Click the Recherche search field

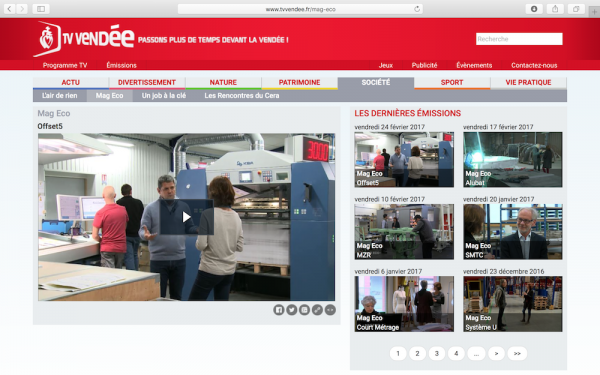point(519,39)
